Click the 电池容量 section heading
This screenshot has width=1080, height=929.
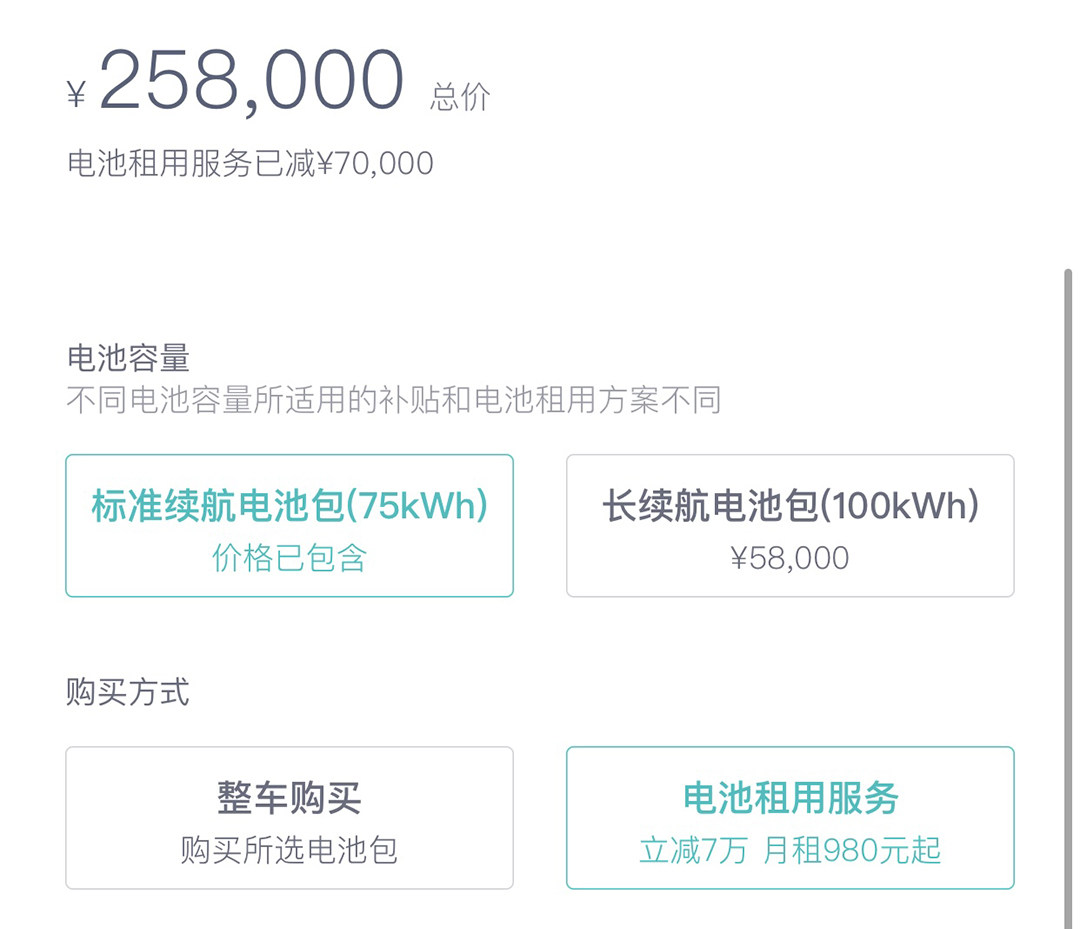pyautogui.click(x=128, y=357)
